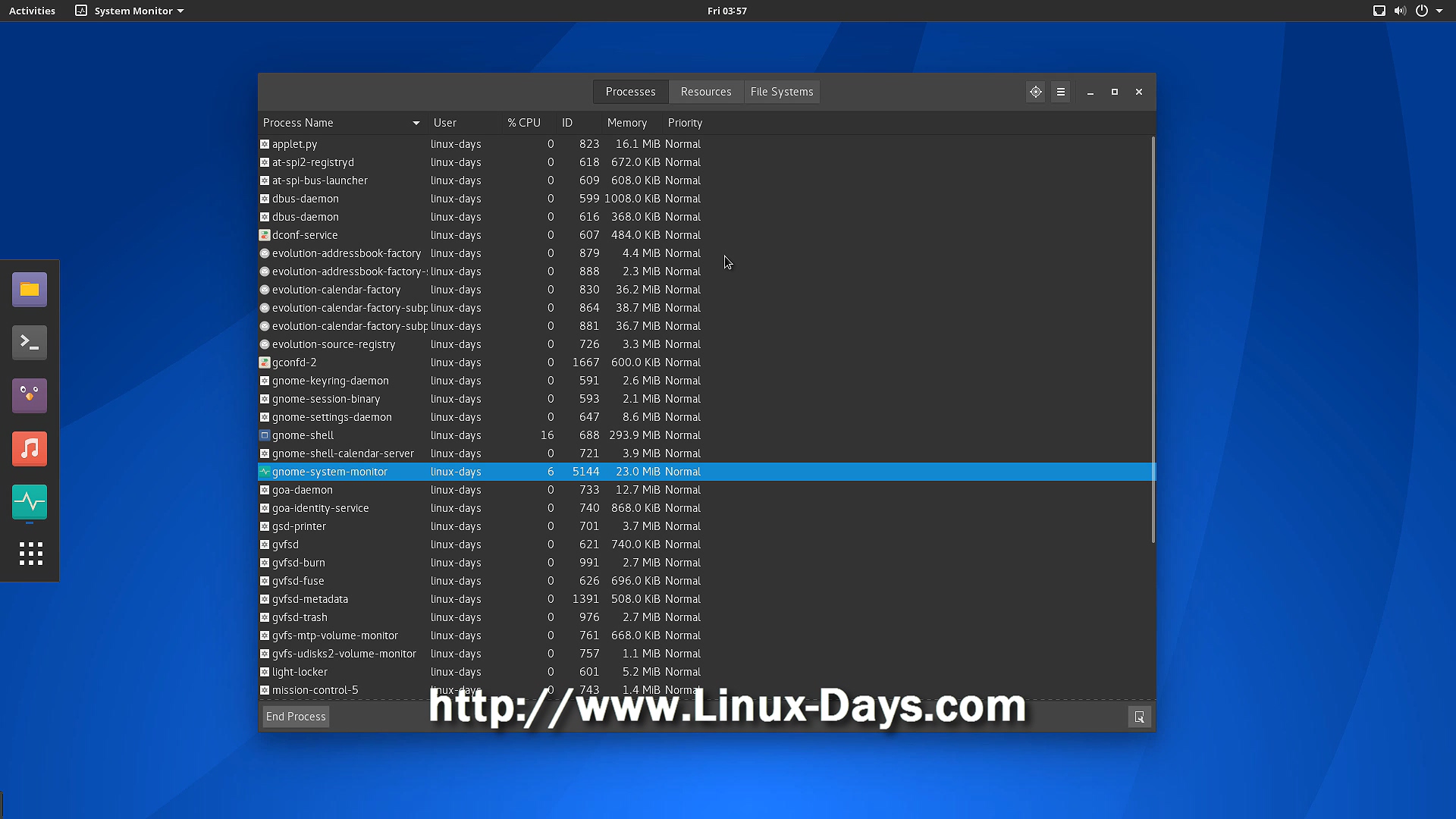
Task: Click the power icon in the top bar
Action: pyautogui.click(x=1422, y=11)
